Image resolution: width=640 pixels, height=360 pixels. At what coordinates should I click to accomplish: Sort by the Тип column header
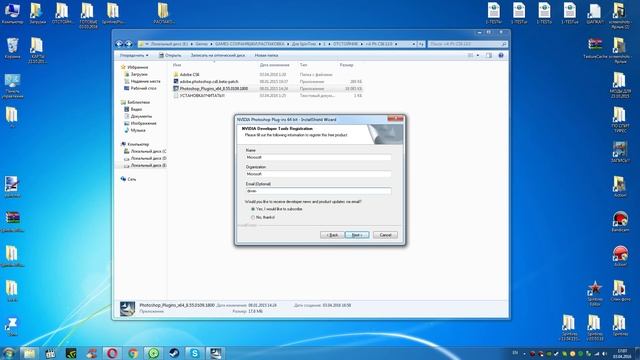tap(303, 65)
